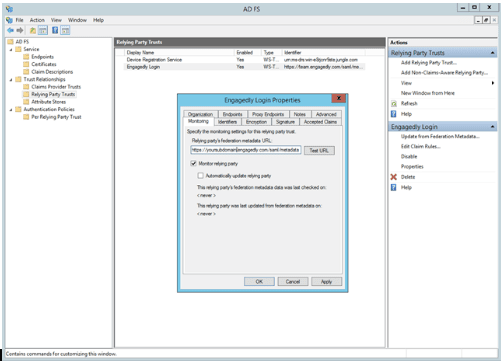
Task: Click Add Non-Claims-Aware Relying Party... action
Action: (444, 73)
